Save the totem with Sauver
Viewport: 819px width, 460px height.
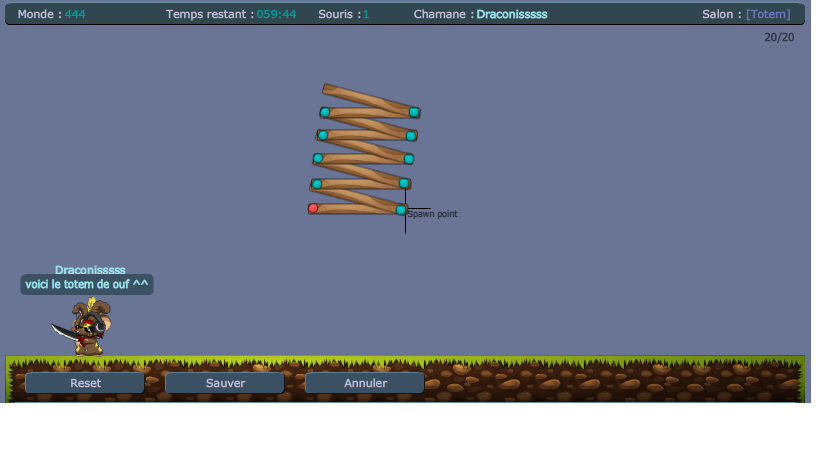click(x=225, y=383)
